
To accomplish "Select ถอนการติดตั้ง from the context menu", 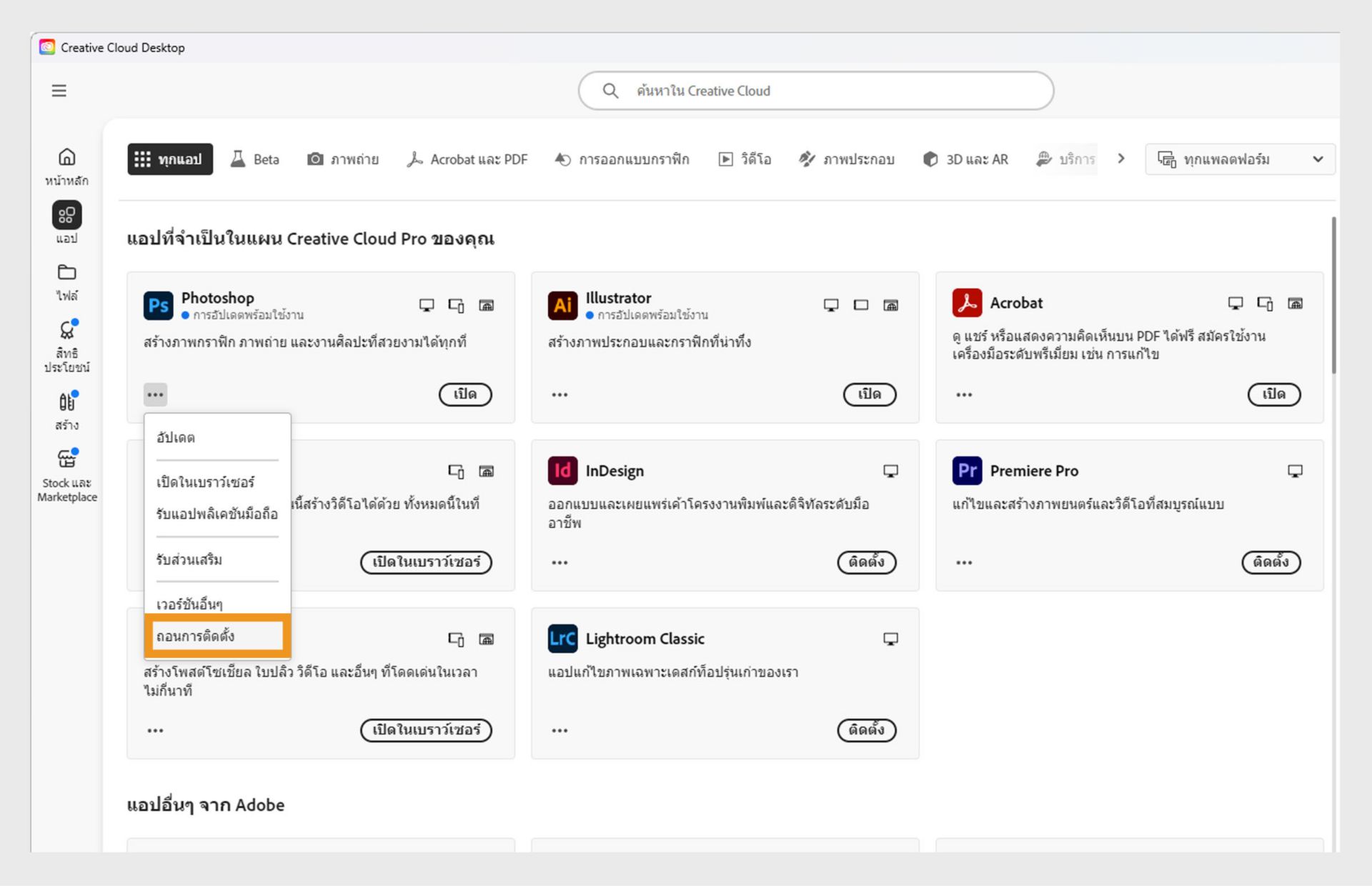I will pyautogui.click(x=217, y=634).
